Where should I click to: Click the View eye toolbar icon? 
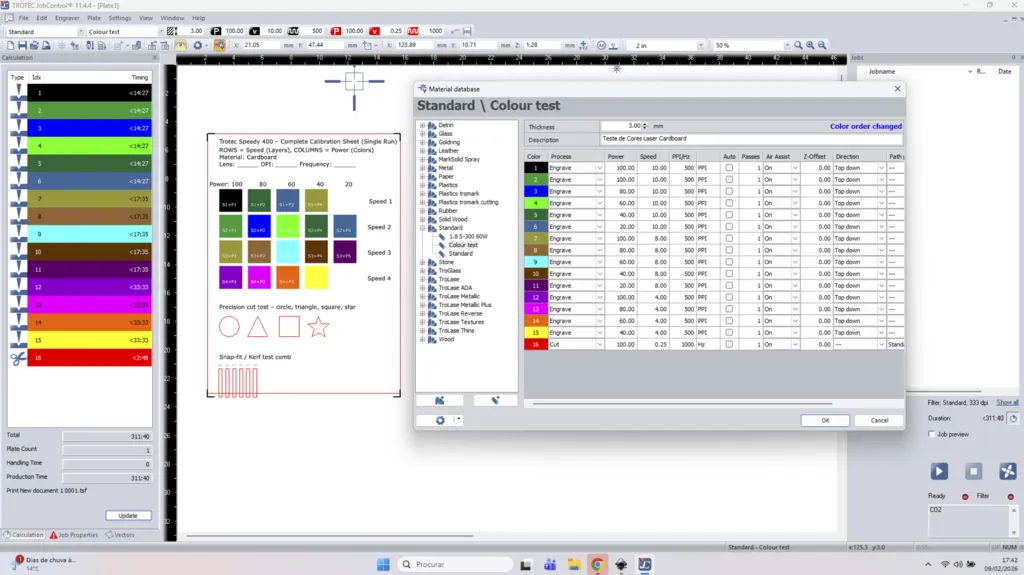pyautogui.click(x=181, y=45)
